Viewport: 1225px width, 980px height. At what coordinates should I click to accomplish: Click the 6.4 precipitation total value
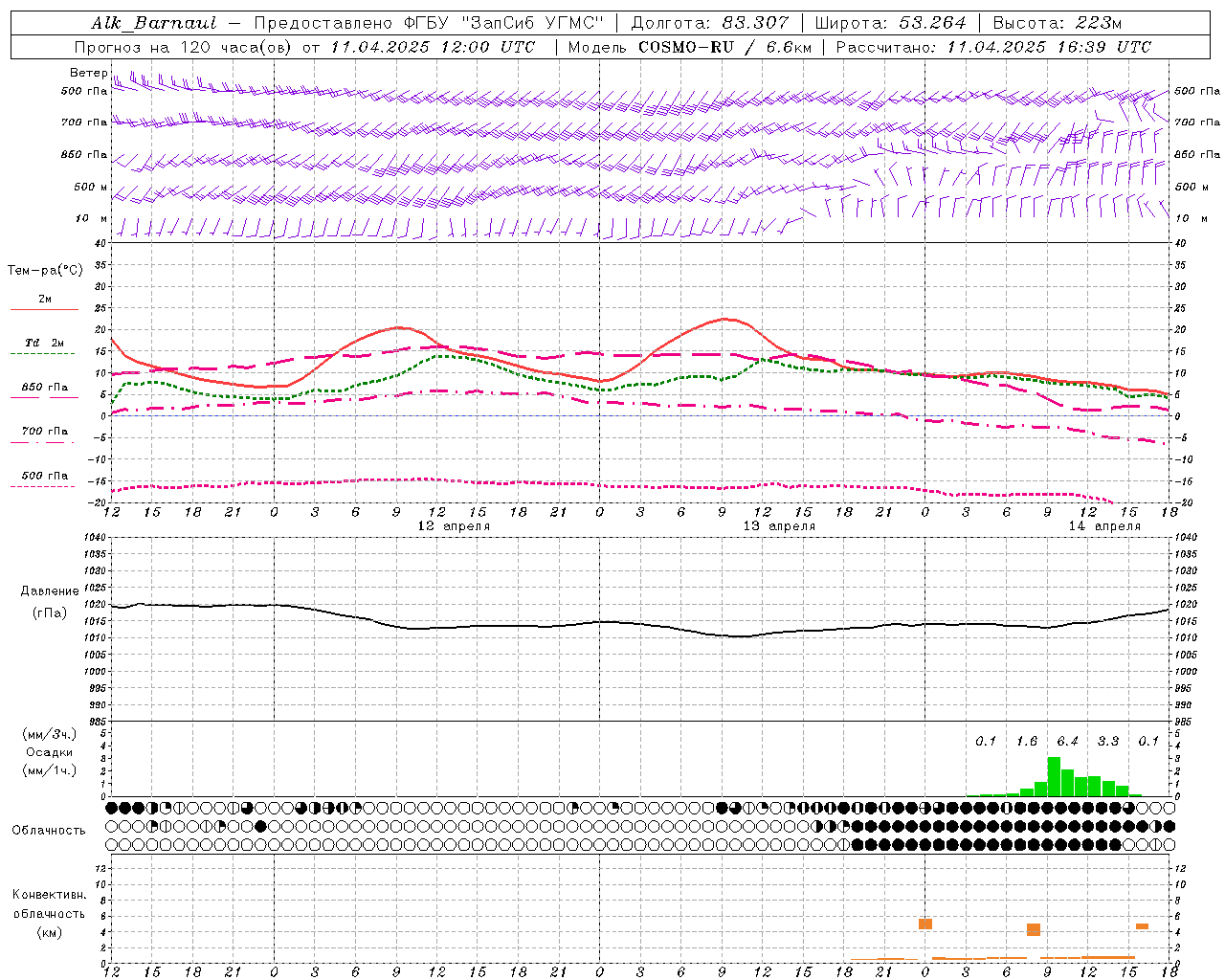pyautogui.click(x=1067, y=741)
